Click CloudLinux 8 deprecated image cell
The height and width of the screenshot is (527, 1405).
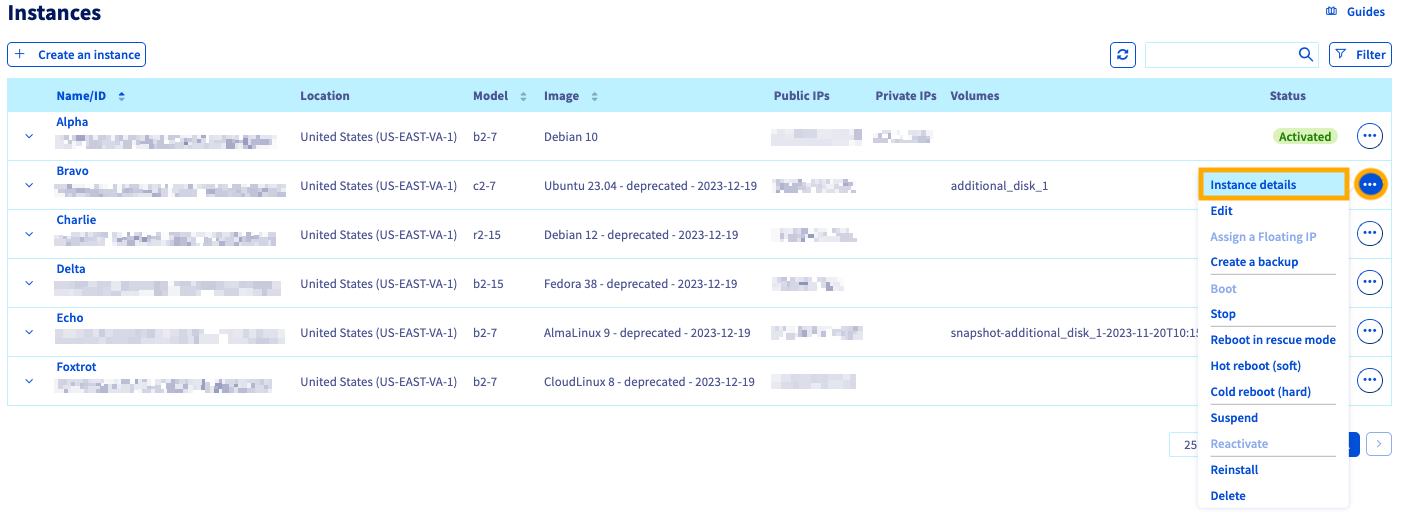click(x=649, y=382)
